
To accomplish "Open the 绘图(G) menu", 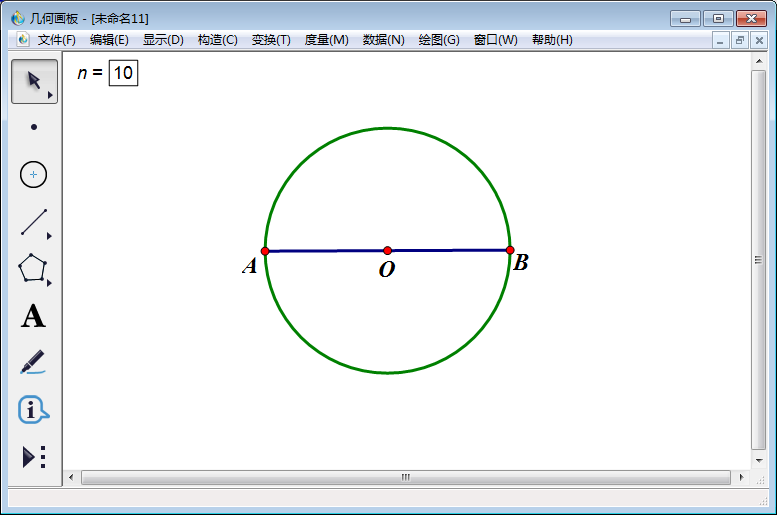I will [x=439, y=40].
